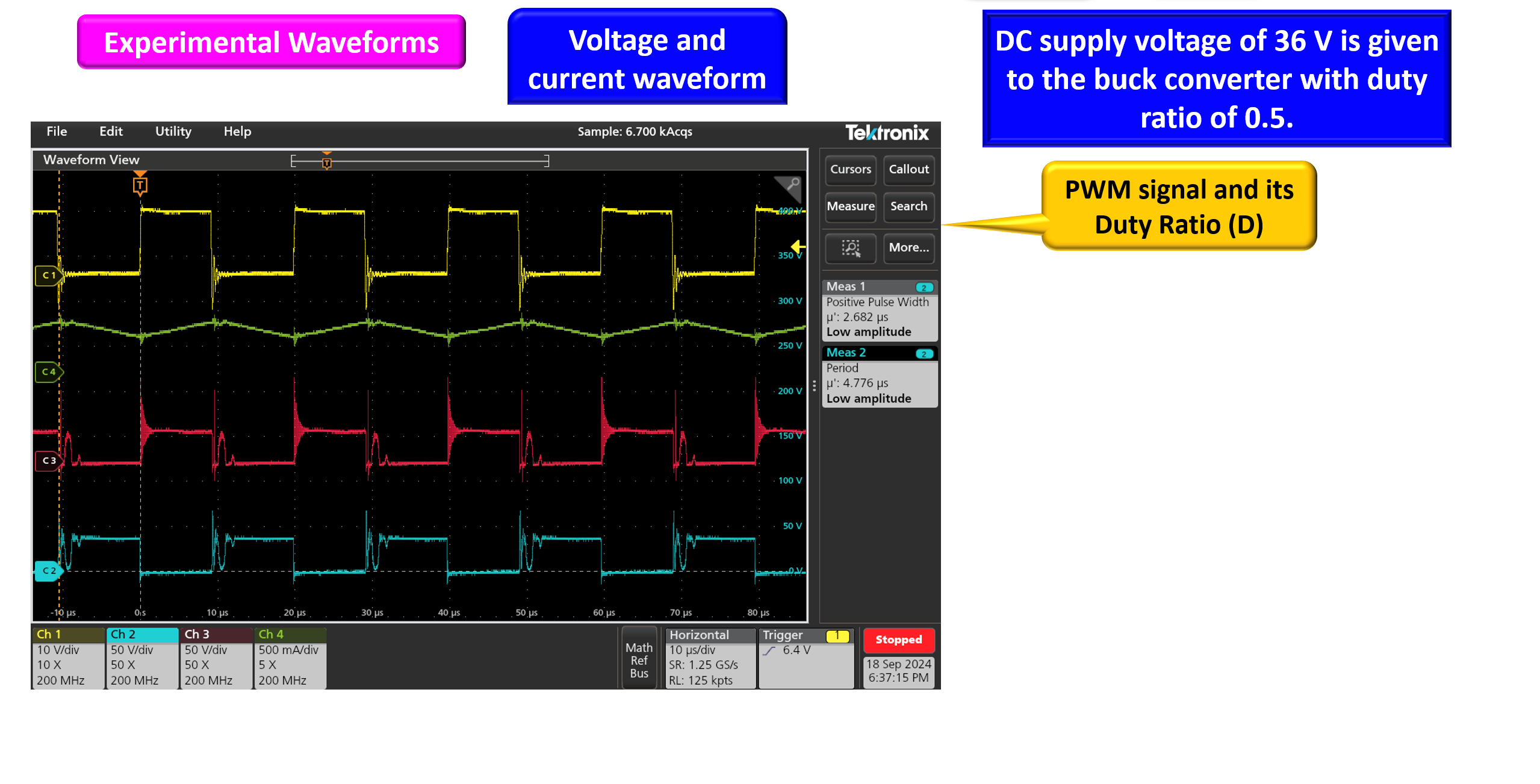Click the Horizontal settings badge
The image size is (1540, 784).
[710, 658]
